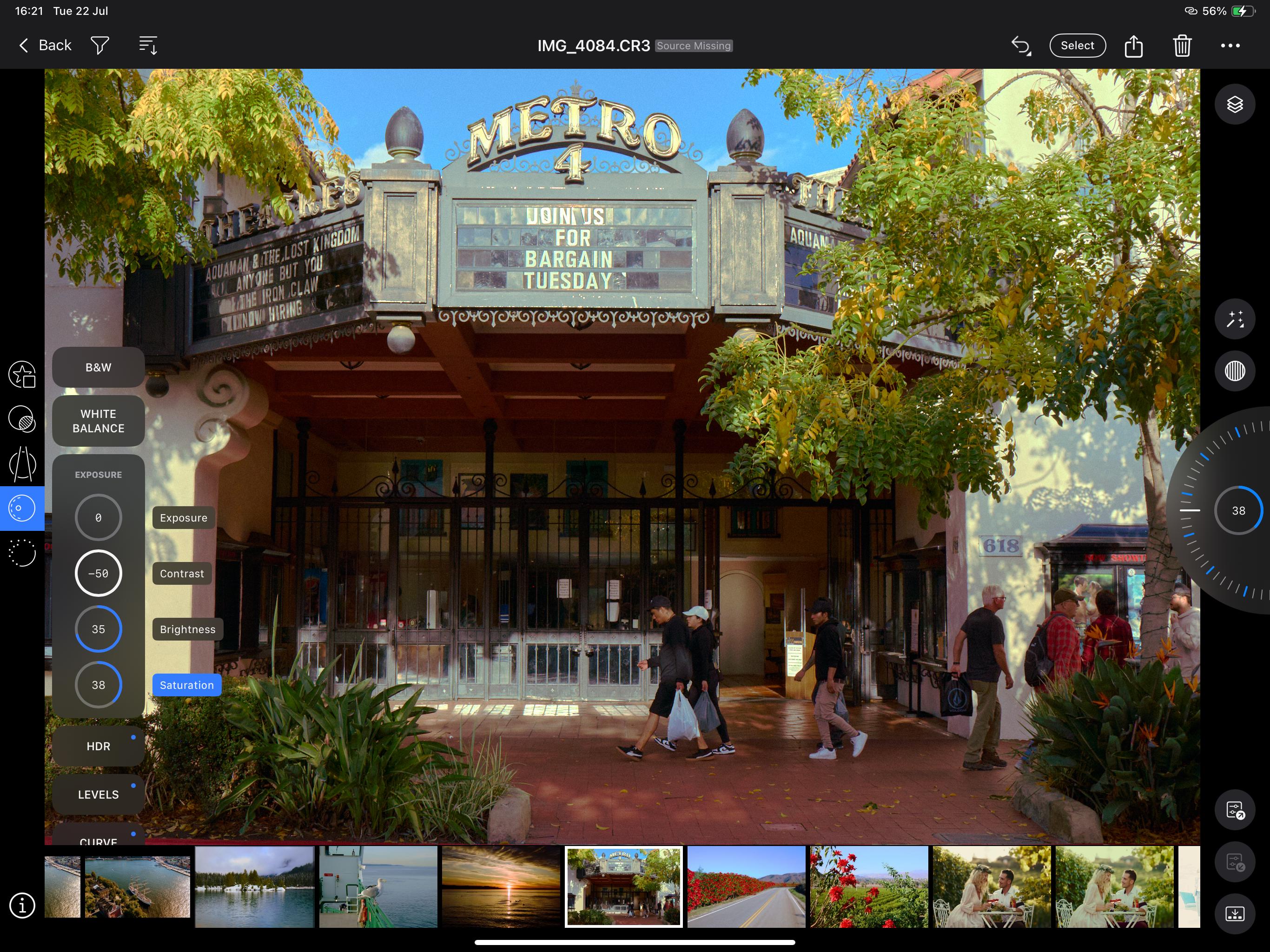
Task: Select the retouch heal tool icon
Action: point(22,418)
